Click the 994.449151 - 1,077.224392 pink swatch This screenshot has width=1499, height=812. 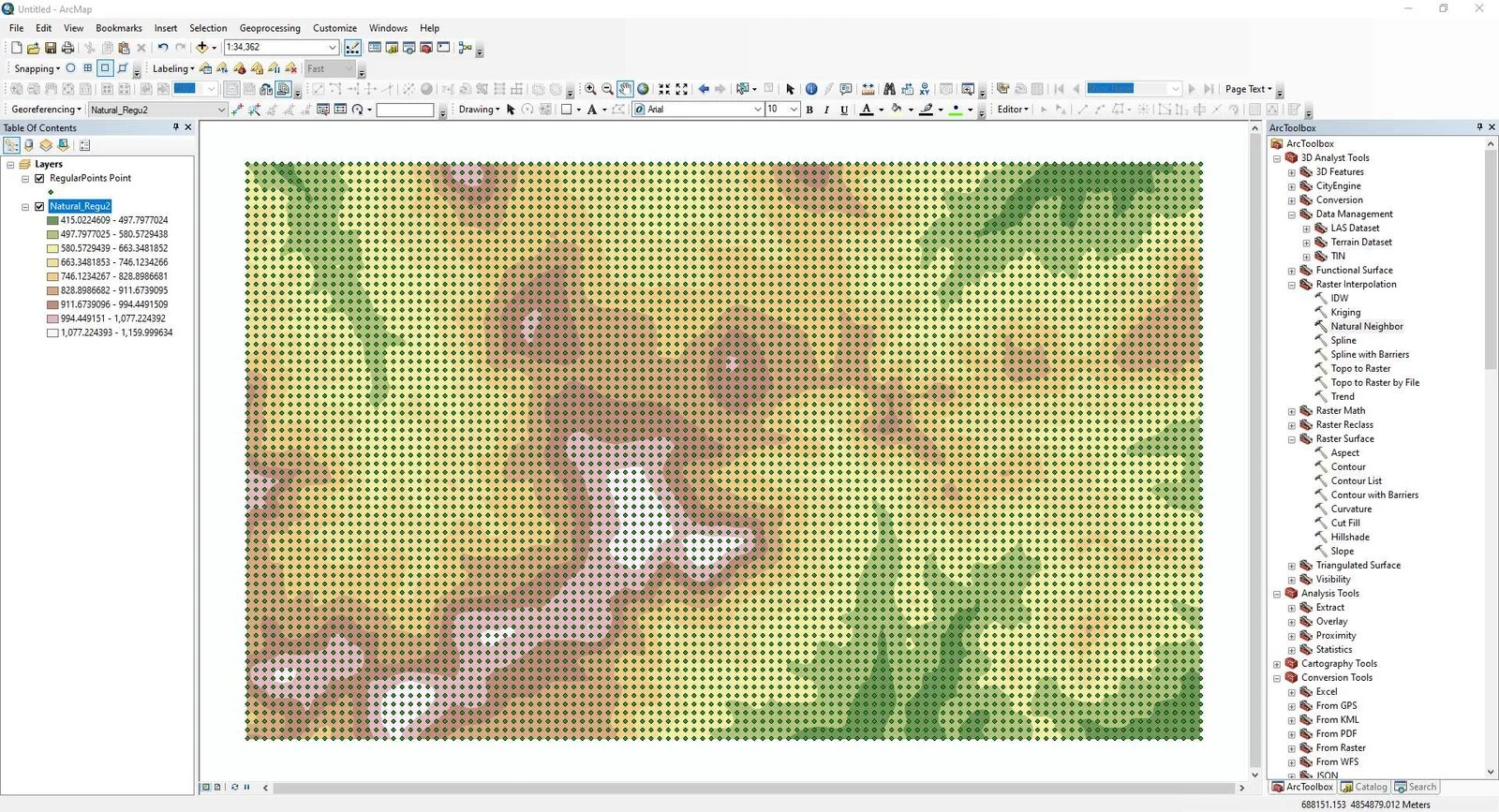coord(52,319)
